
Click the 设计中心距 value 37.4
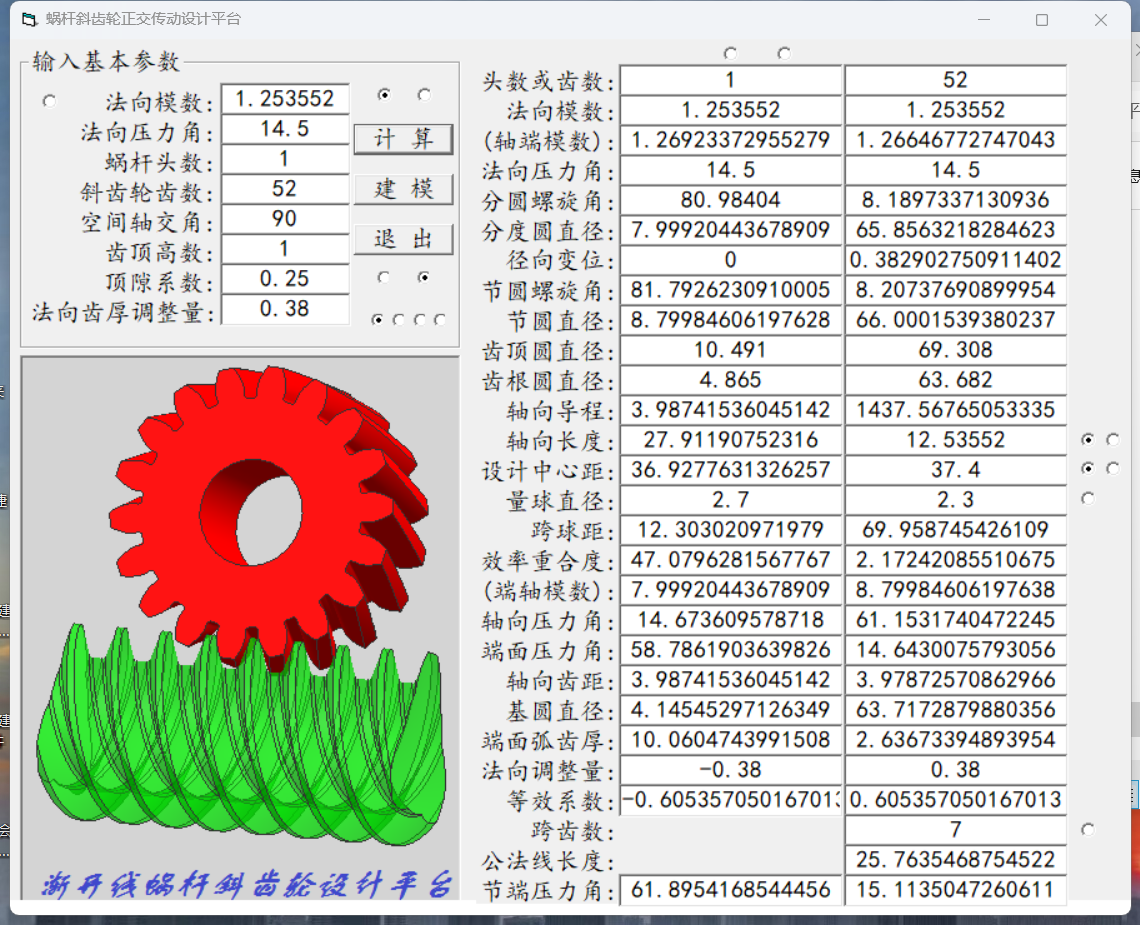pyautogui.click(x=955, y=470)
